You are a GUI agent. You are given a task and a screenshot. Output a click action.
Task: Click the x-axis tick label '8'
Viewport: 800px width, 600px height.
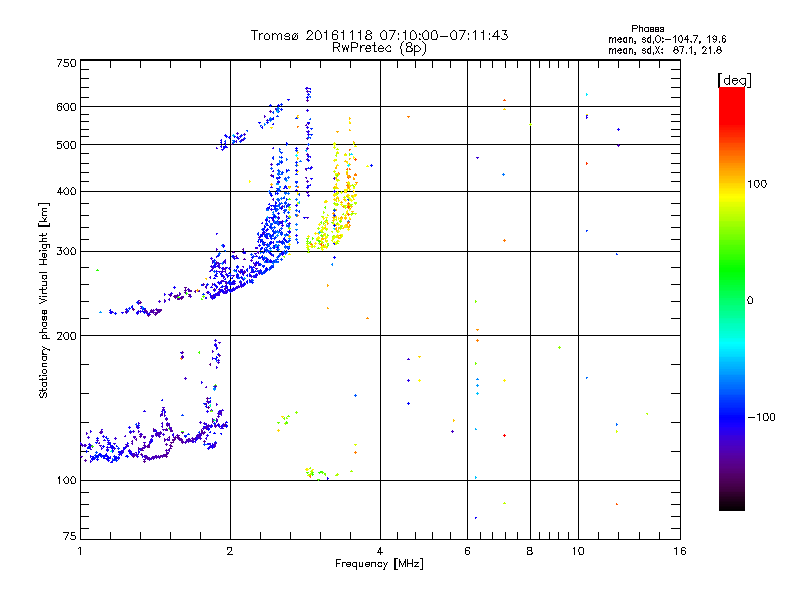point(530,551)
